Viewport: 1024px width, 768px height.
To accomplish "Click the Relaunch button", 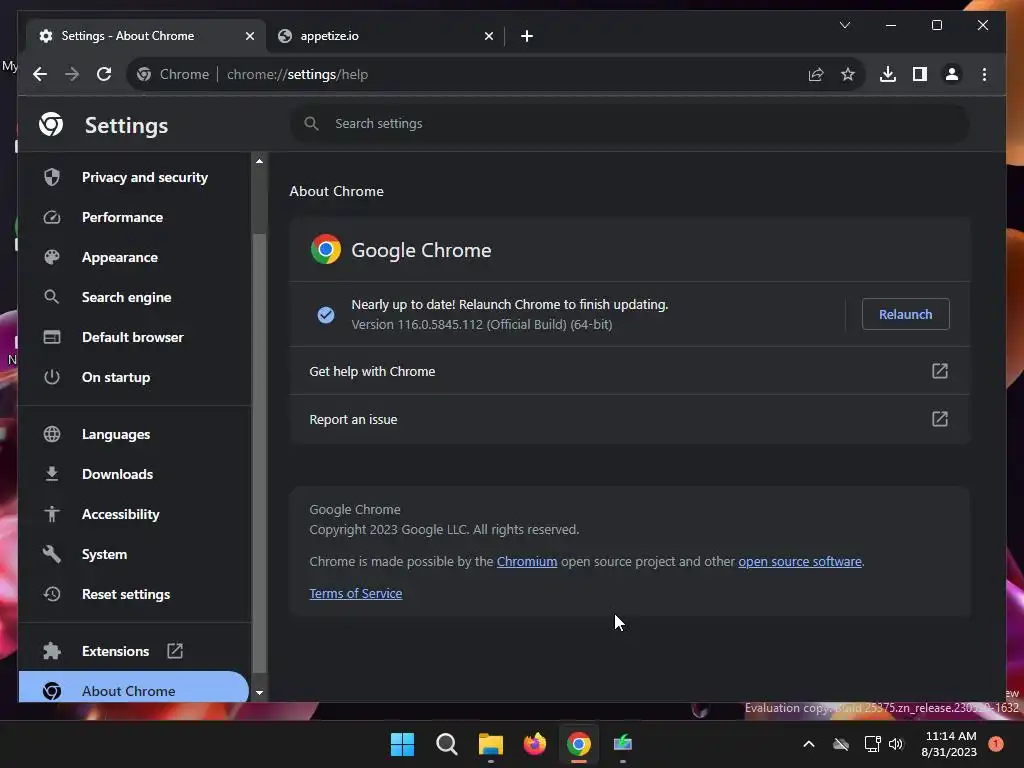I will (905, 314).
